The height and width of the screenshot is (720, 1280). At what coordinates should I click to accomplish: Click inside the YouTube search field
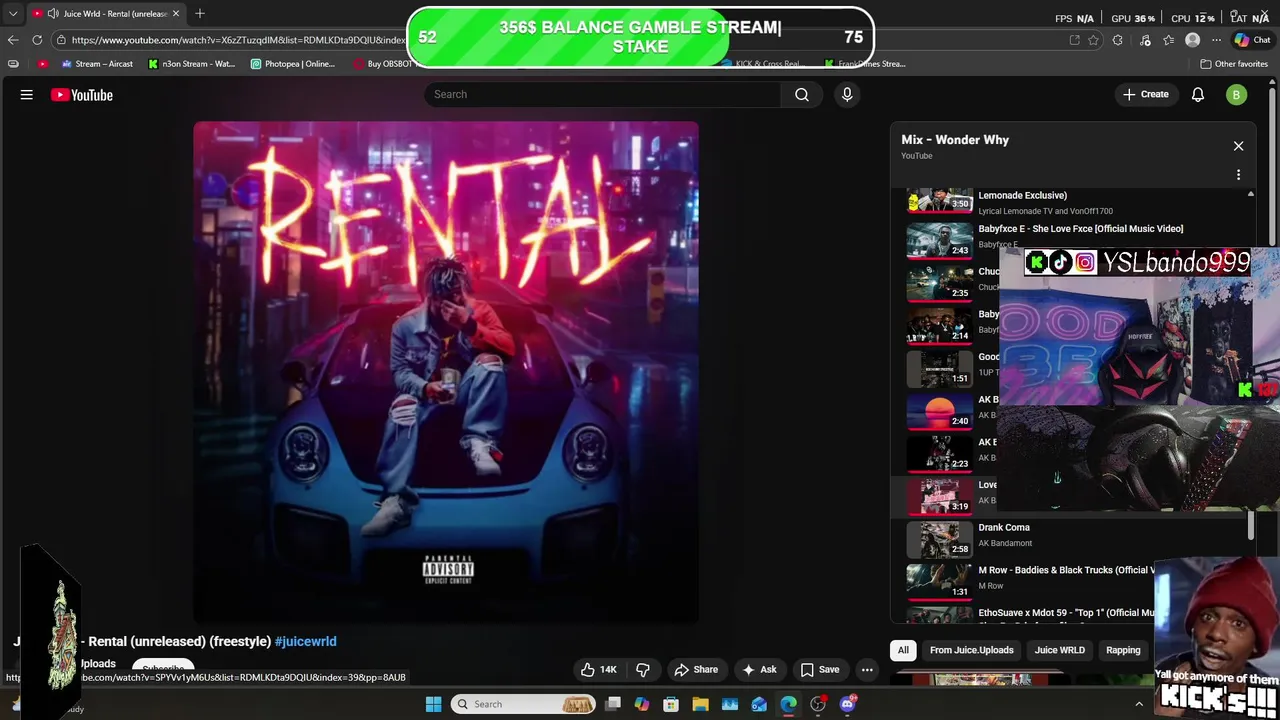[603, 94]
